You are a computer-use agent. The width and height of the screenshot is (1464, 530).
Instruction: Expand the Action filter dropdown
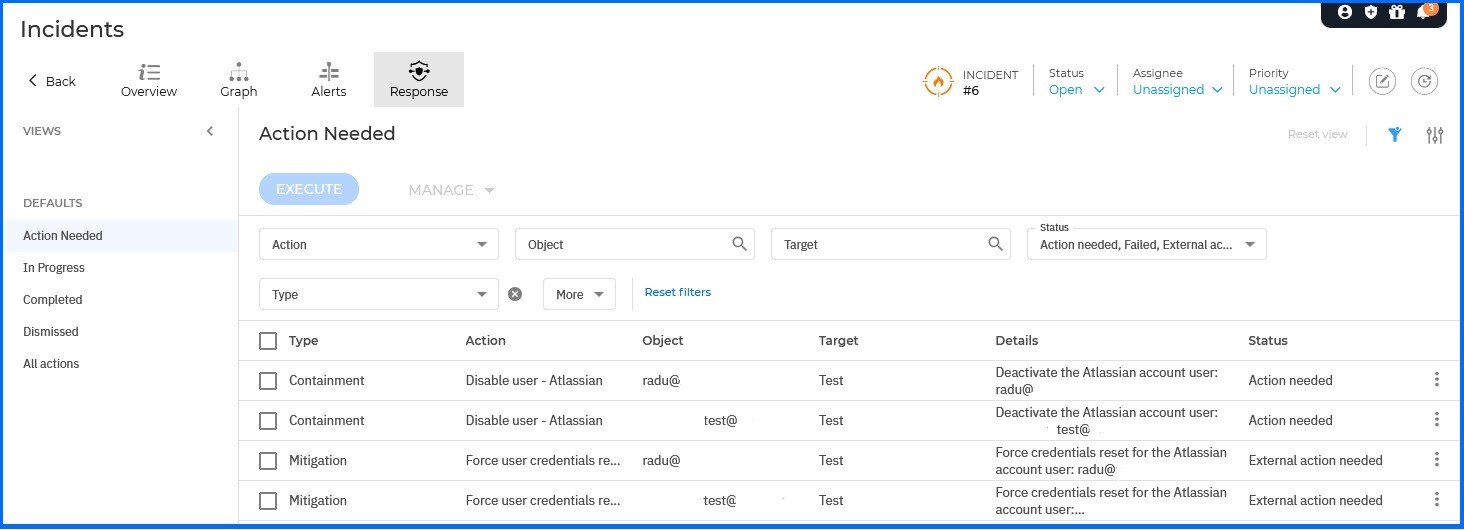(378, 244)
